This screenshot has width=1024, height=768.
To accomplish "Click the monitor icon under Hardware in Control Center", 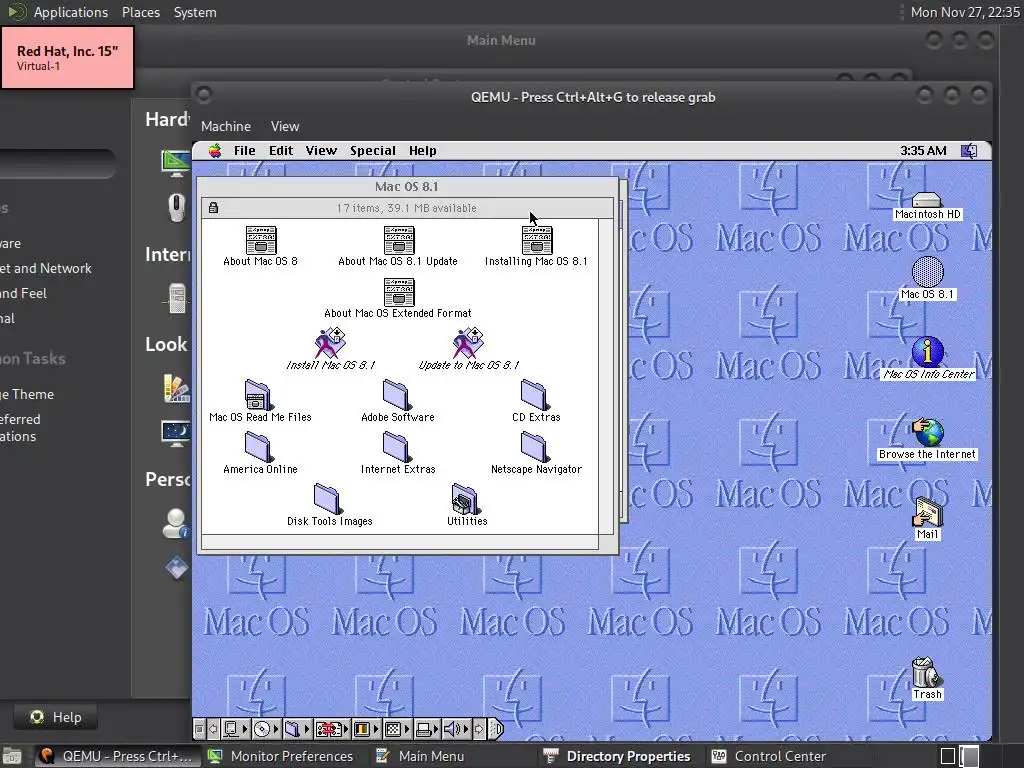I will click(x=175, y=162).
